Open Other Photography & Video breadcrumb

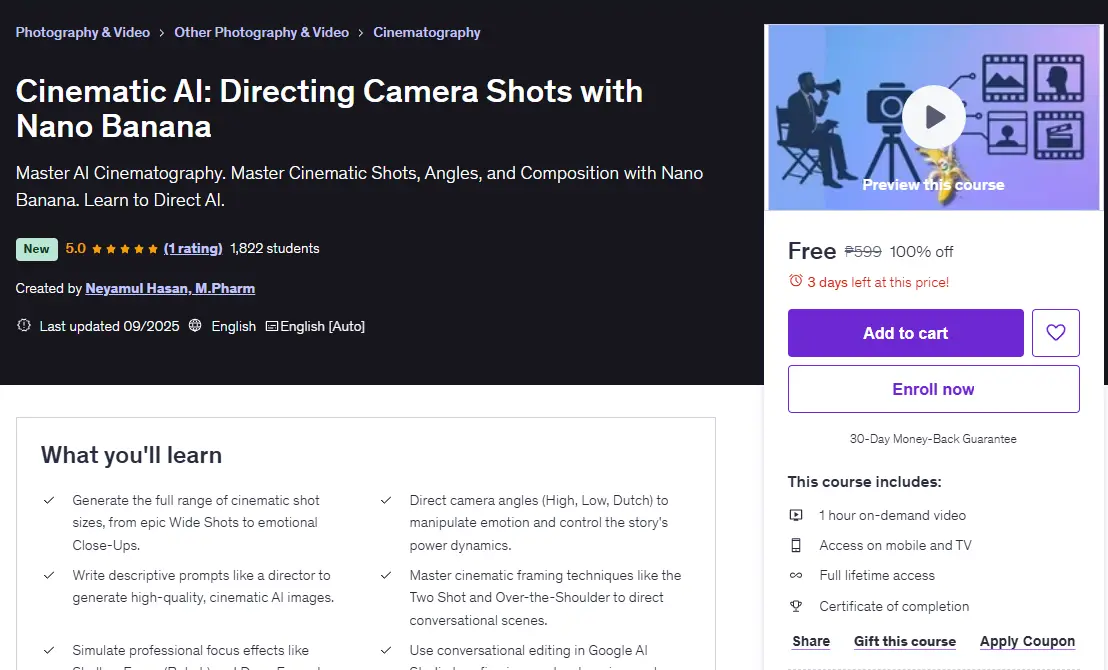pyautogui.click(x=261, y=33)
